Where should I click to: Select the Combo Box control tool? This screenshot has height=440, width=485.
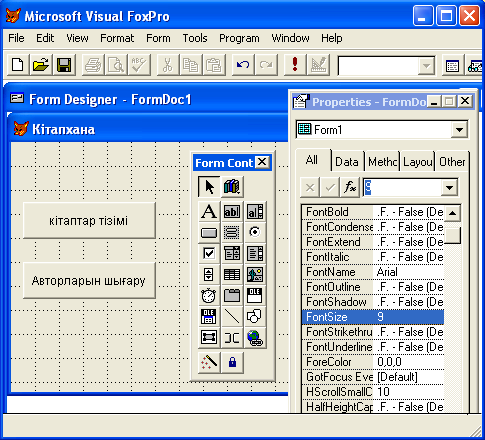pos(232,254)
